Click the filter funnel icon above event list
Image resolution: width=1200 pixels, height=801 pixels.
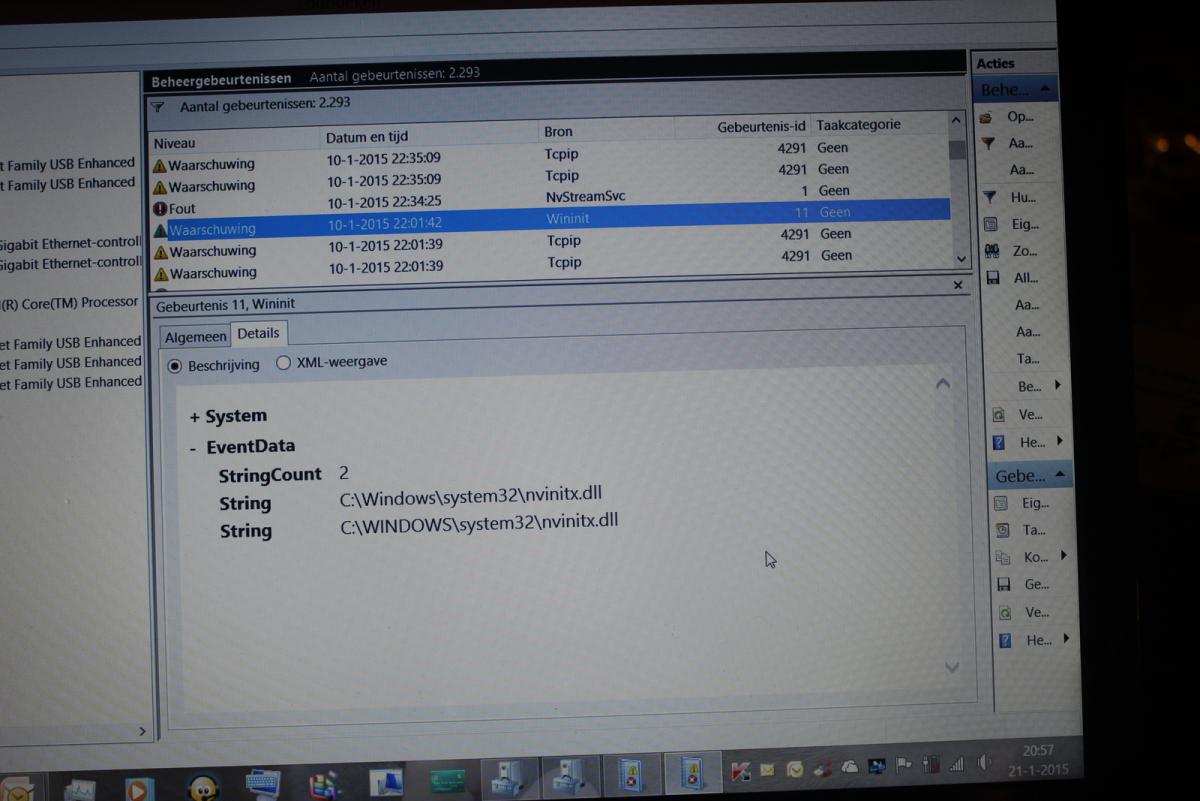157,106
